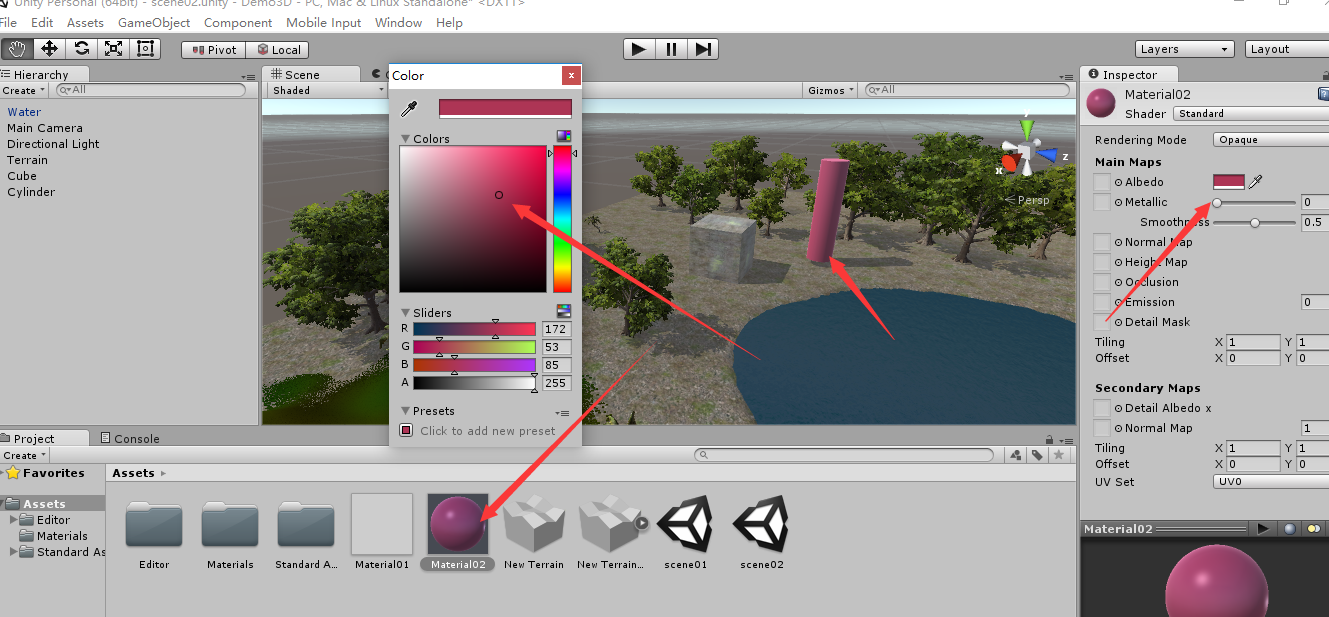Viewport: 1329px width, 617px height.
Task: Open the Layers dropdown
Action: (1186, 49)
